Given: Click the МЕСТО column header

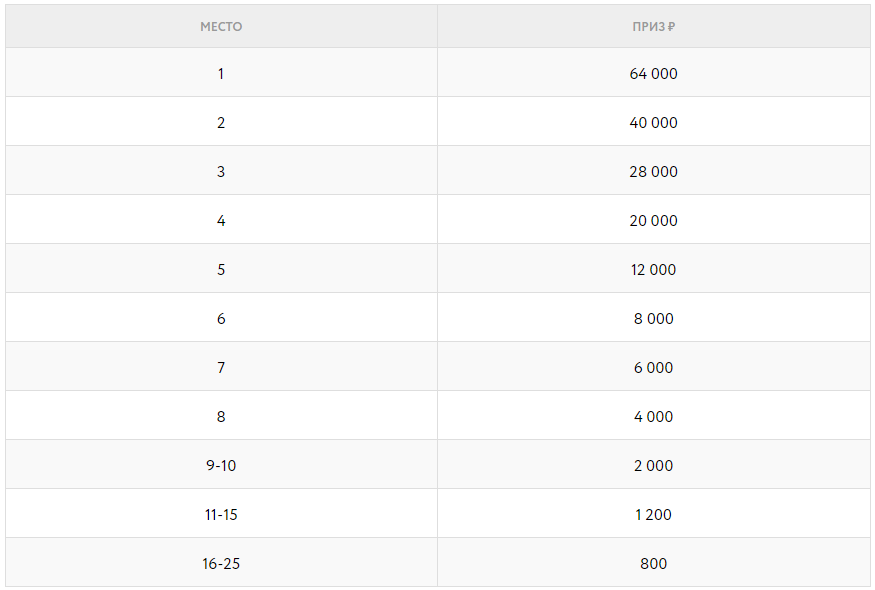Looking at the screenshot, I should (x=221, y=27).
